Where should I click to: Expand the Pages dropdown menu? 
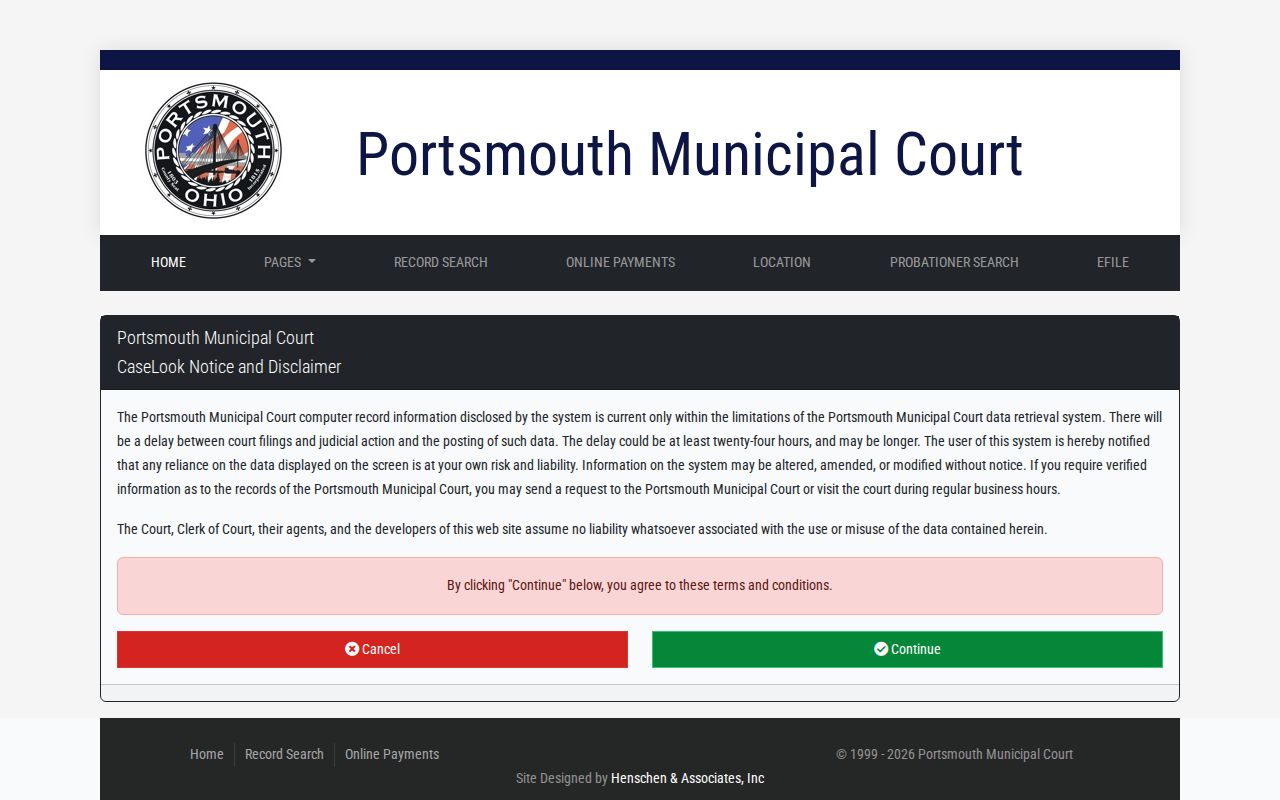(290, 262)
